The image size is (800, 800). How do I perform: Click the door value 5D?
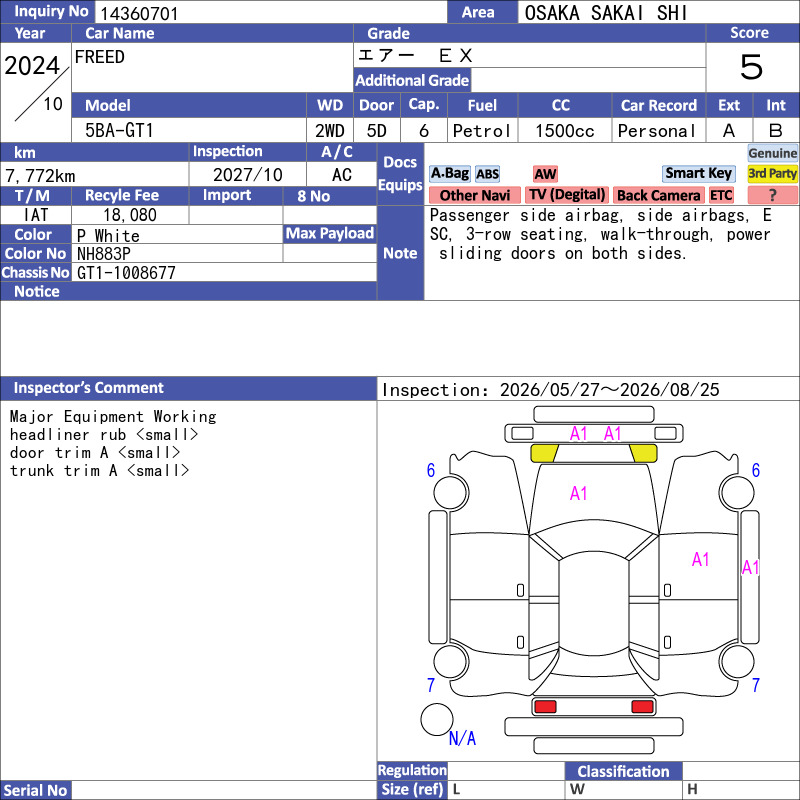pyautogui.click(x=377, y=131)
